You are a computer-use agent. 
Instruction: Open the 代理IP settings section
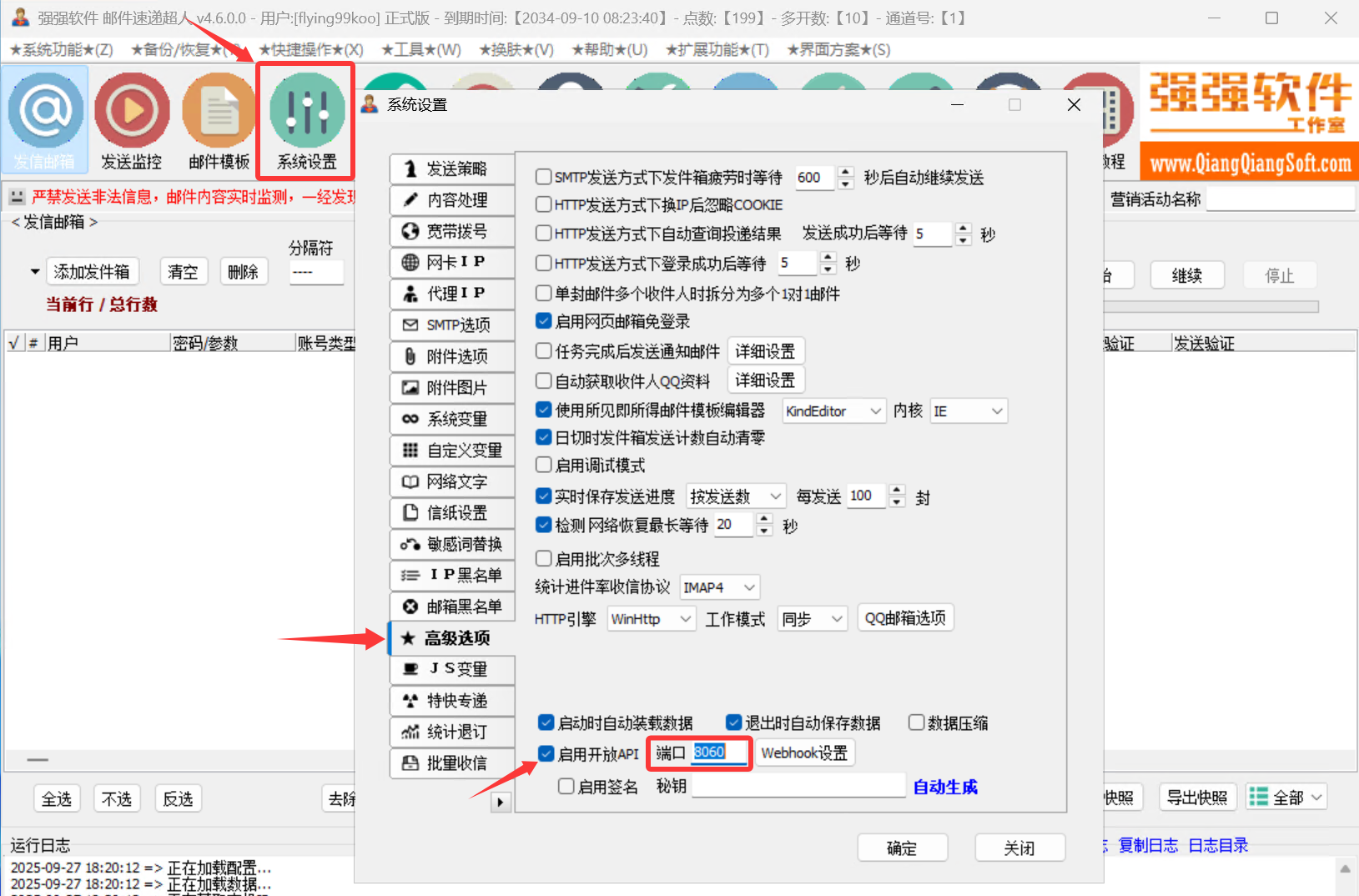pyautogui.click(x=452, y=294)
